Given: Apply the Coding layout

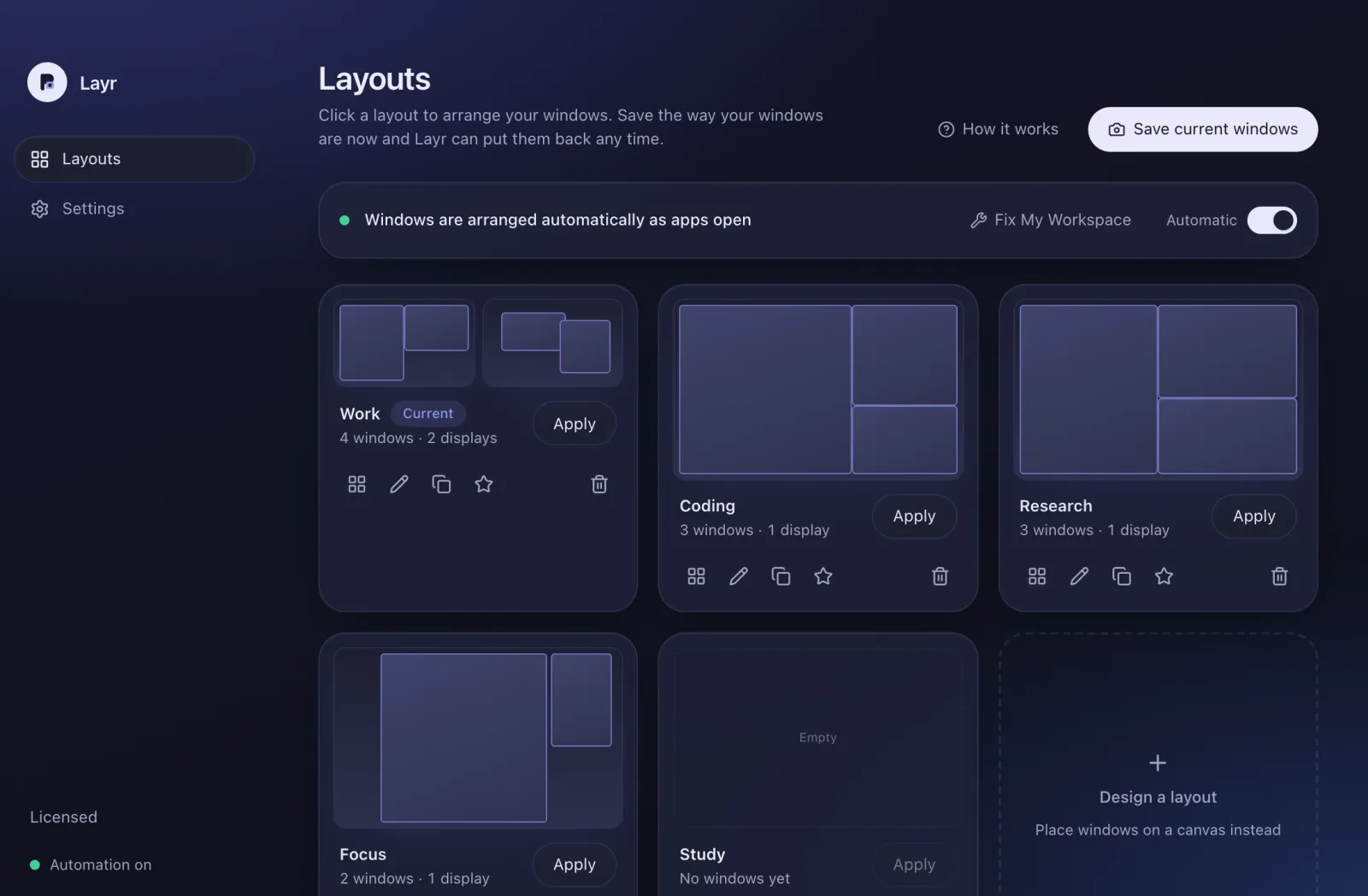Looking at the screenshot, I should point(914,516).
